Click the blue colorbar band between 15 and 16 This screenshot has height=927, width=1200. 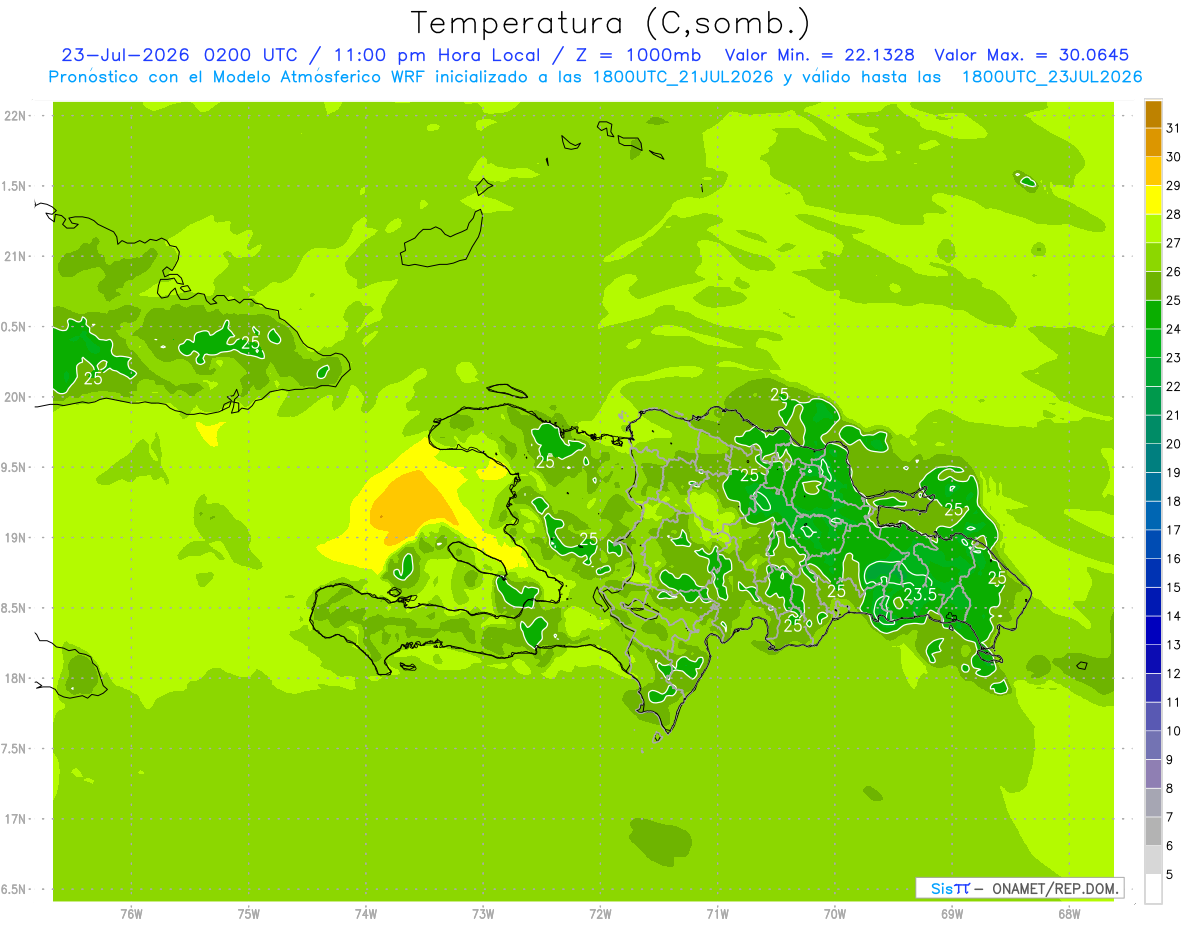pyautogui.click(x=1153, y=573)
